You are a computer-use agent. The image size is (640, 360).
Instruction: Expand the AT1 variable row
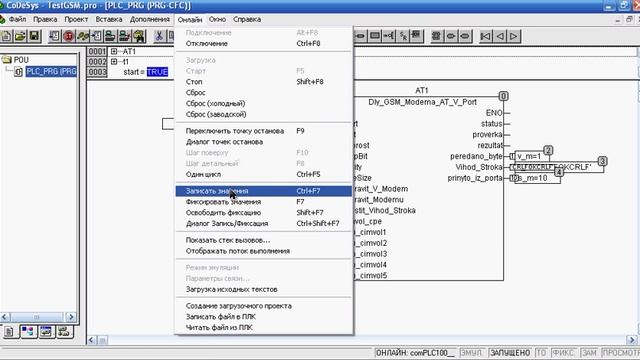(x=114, y=51)
